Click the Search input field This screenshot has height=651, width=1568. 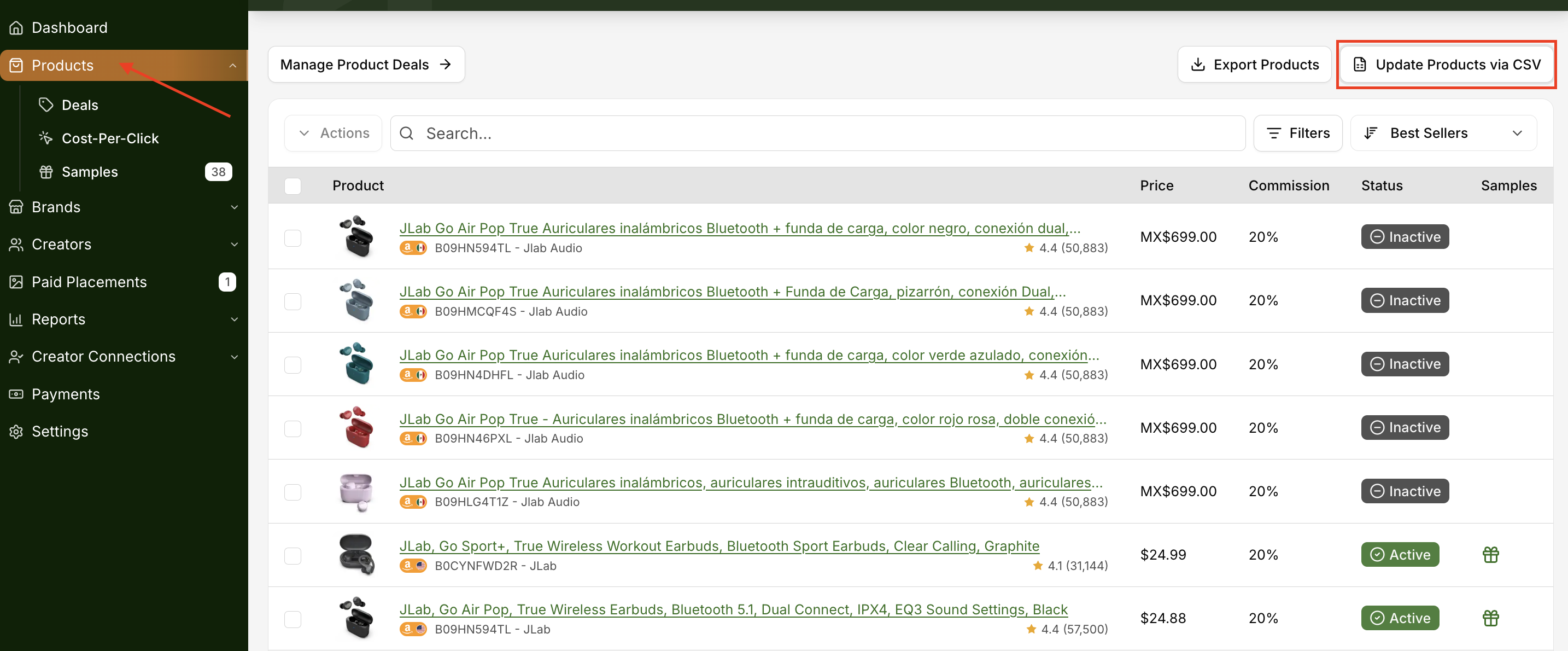tap(817, 133)
